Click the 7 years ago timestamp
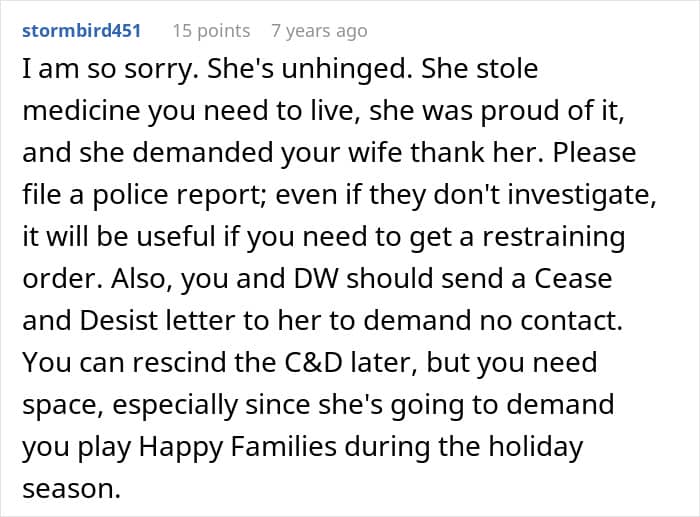 point(320,31)
